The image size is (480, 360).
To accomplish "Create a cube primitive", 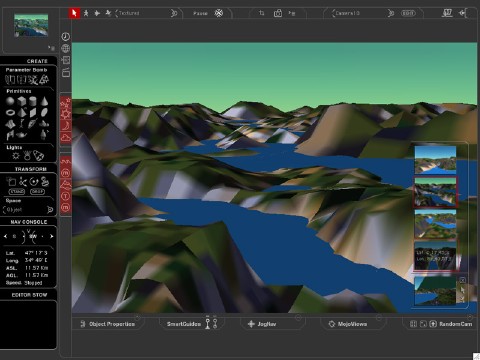I will 22,101.
